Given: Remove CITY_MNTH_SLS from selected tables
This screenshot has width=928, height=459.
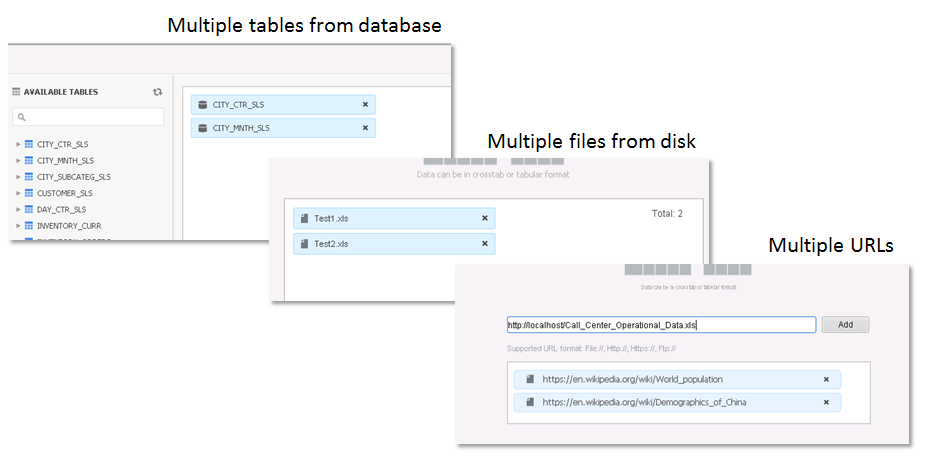Looking at the screenshot, I should point(365,128).
